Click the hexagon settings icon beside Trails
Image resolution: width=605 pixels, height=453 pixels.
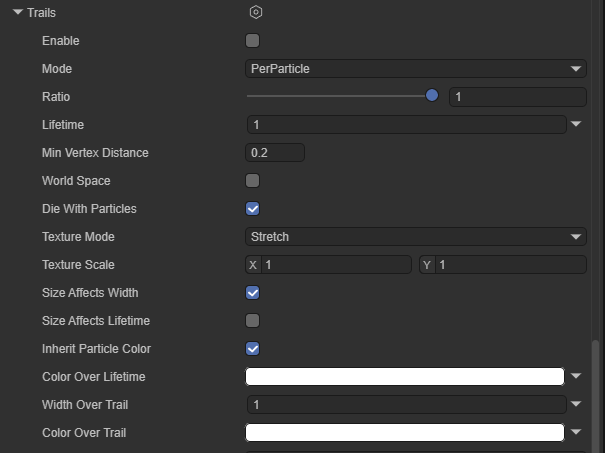coord(256,13)
